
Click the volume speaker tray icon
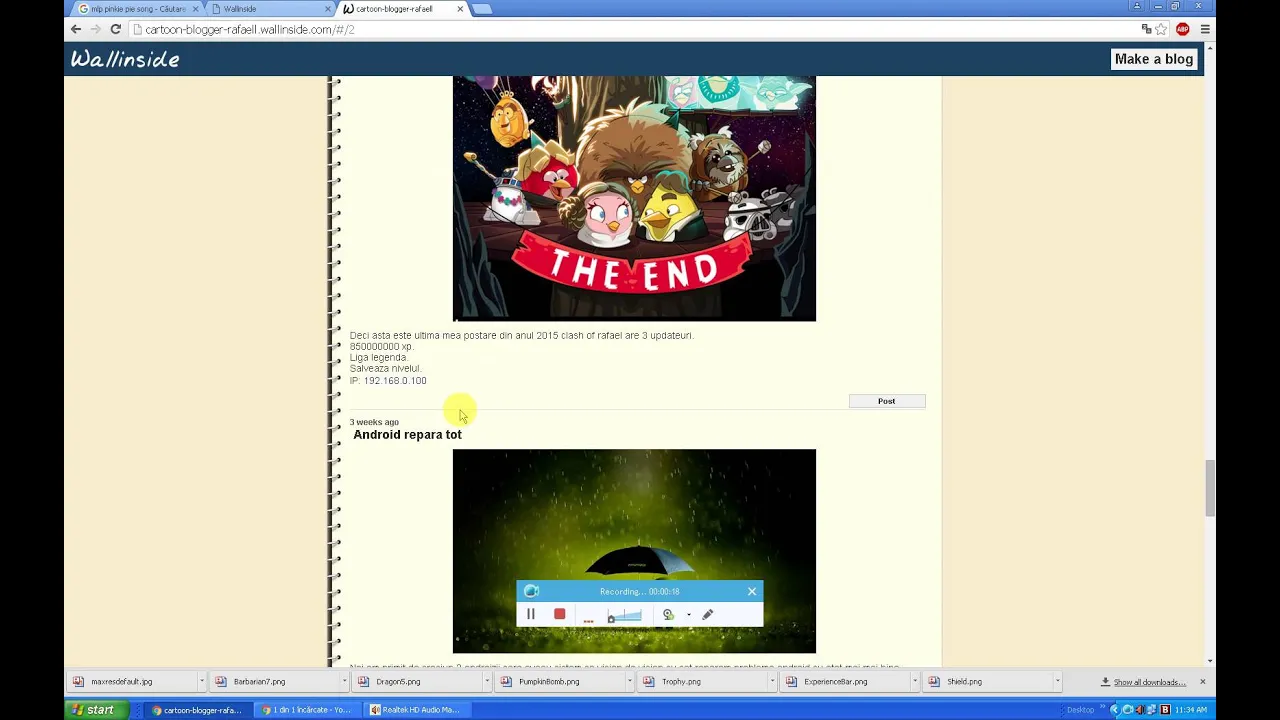coord(1140,710)
